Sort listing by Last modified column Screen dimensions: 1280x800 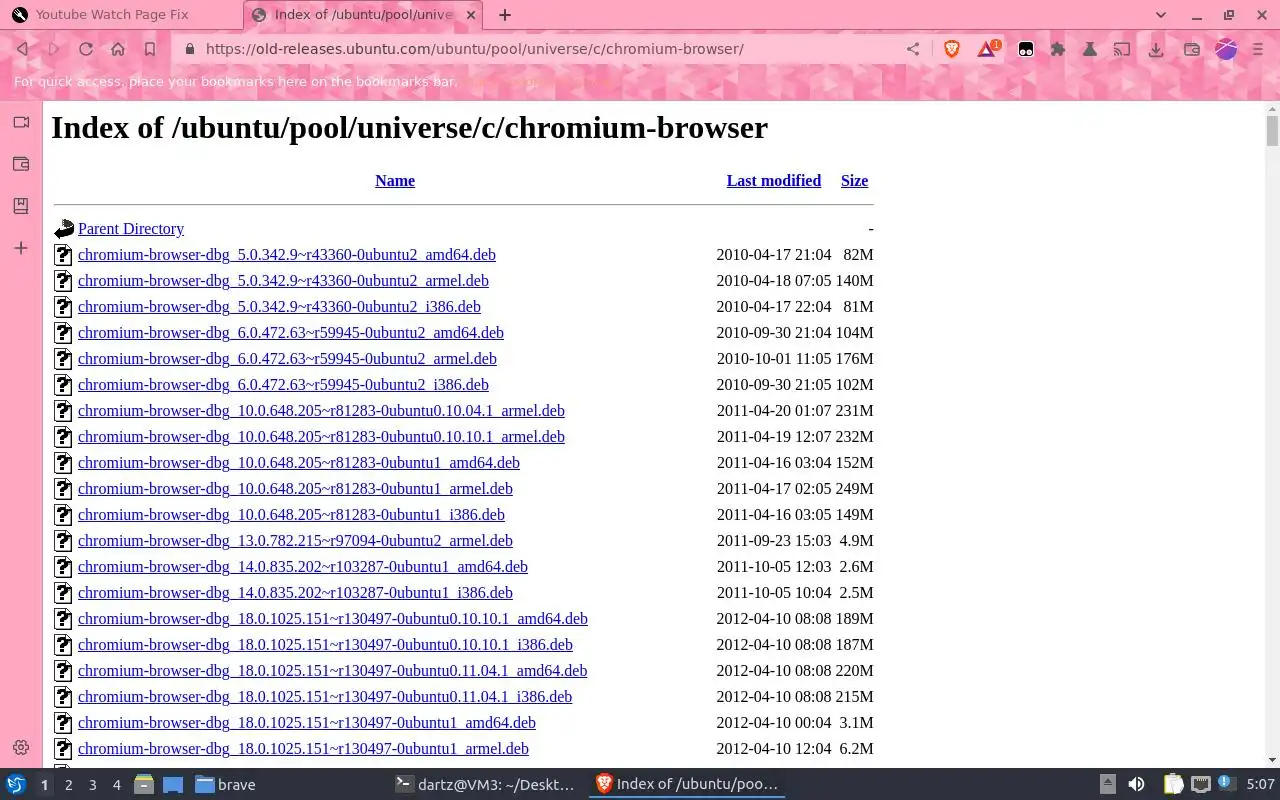coord(774,181)
